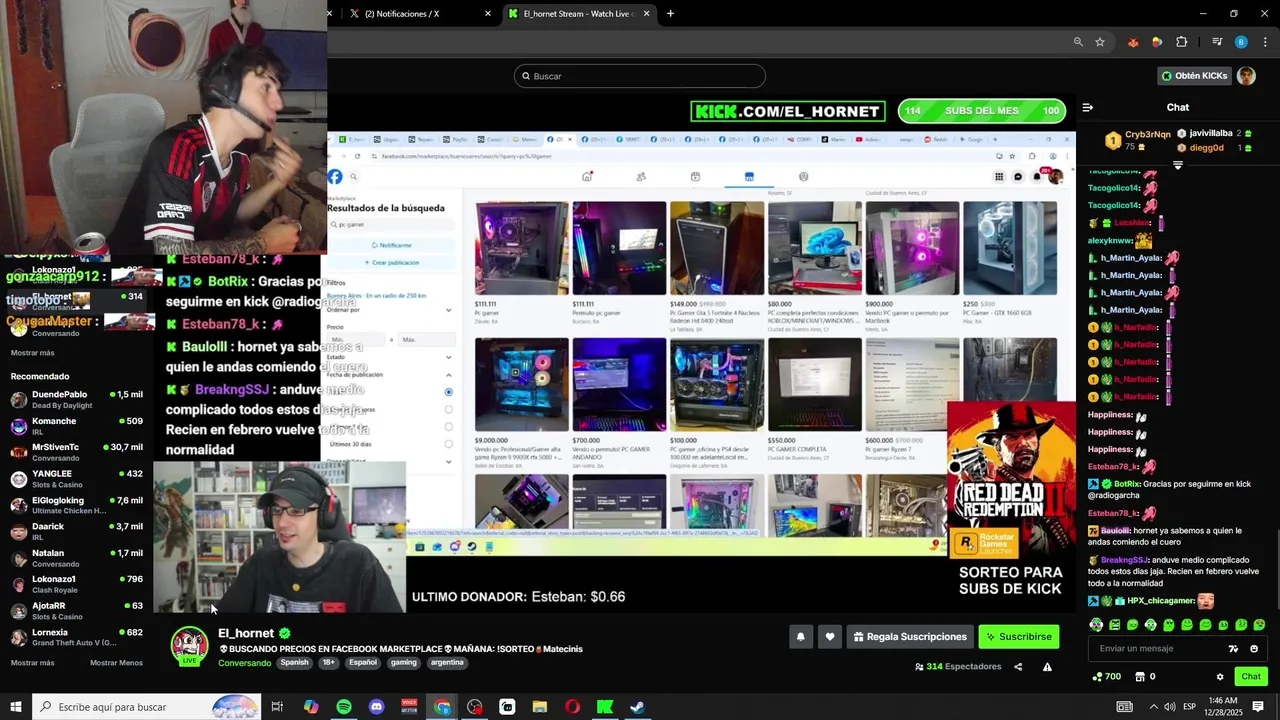The image size is (1280, 720).
Task: Click the Spanish tag
Action: [295, 662]
